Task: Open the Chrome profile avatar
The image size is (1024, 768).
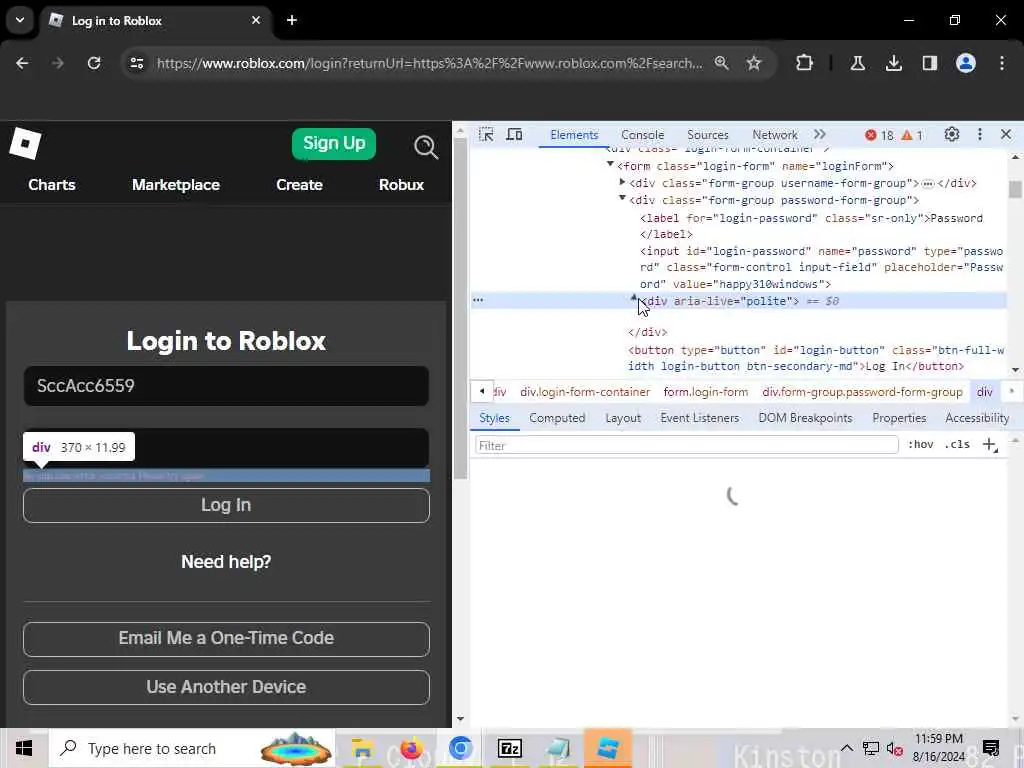Action: (966, 63)
